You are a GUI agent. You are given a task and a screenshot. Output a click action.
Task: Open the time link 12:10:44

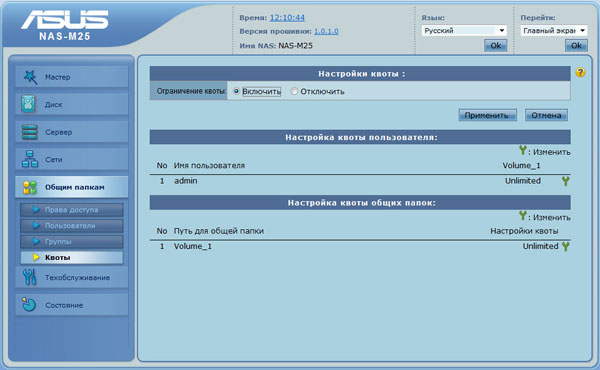point(287,18)
